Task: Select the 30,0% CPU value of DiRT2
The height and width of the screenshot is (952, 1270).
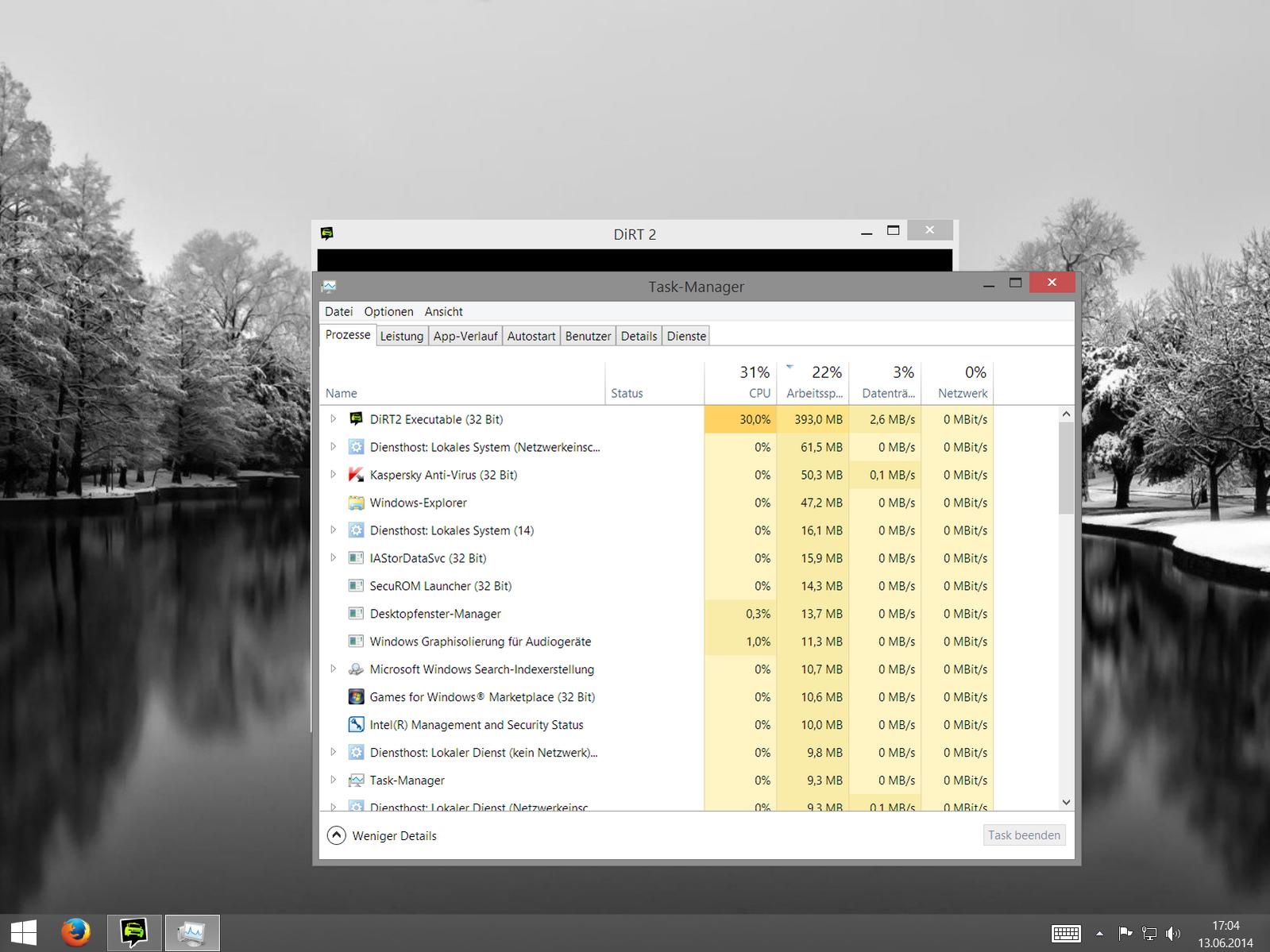Action: coord(740,419)
